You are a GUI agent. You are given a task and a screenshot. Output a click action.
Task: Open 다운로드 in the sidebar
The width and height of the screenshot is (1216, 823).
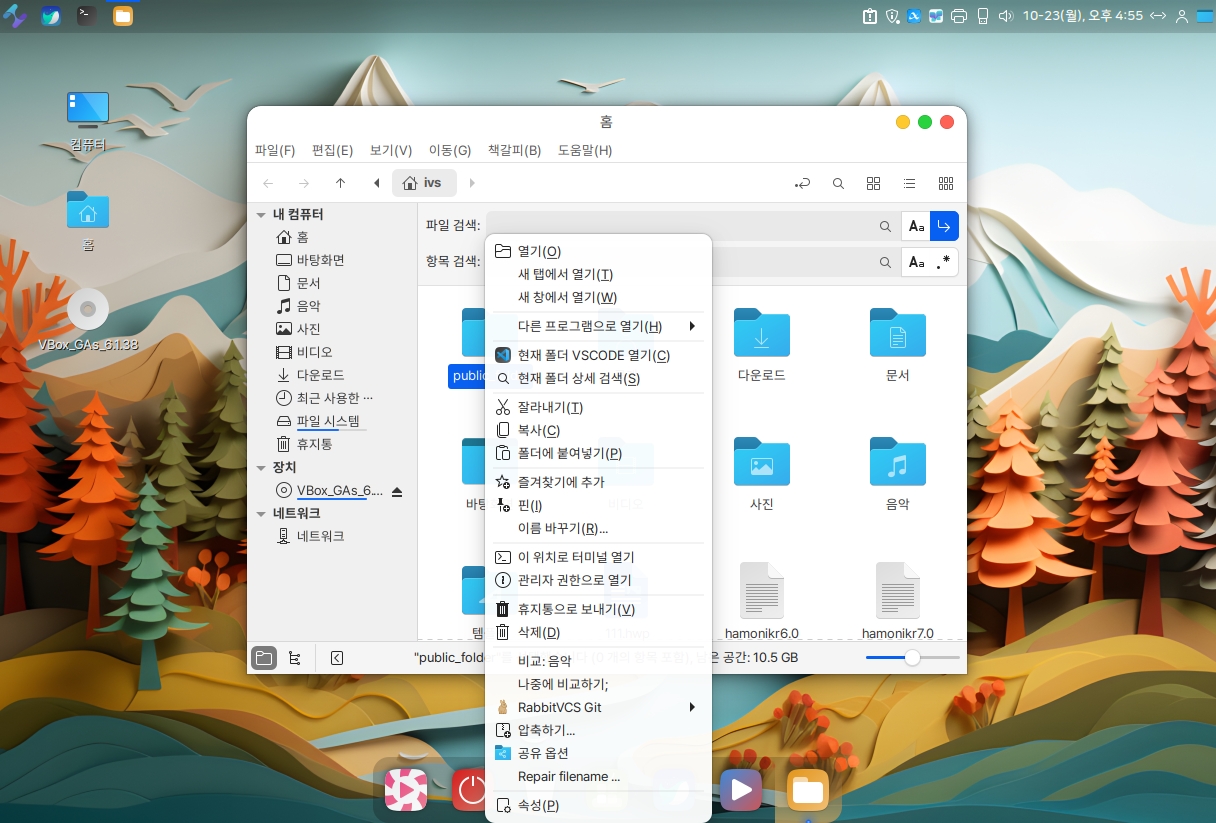coord(320,375)
